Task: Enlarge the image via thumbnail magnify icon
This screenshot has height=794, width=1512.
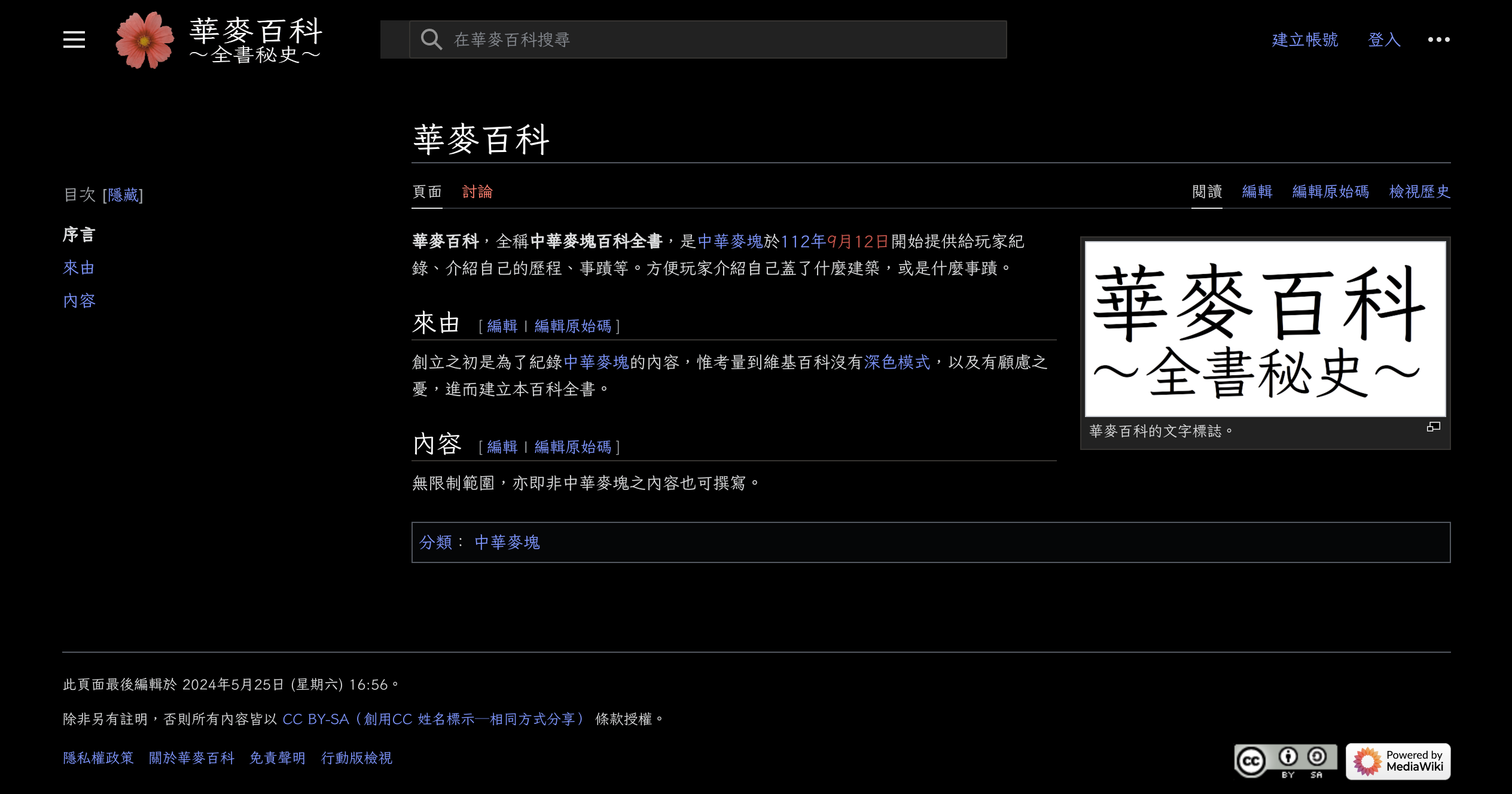Action: [x=1433, y=427]
